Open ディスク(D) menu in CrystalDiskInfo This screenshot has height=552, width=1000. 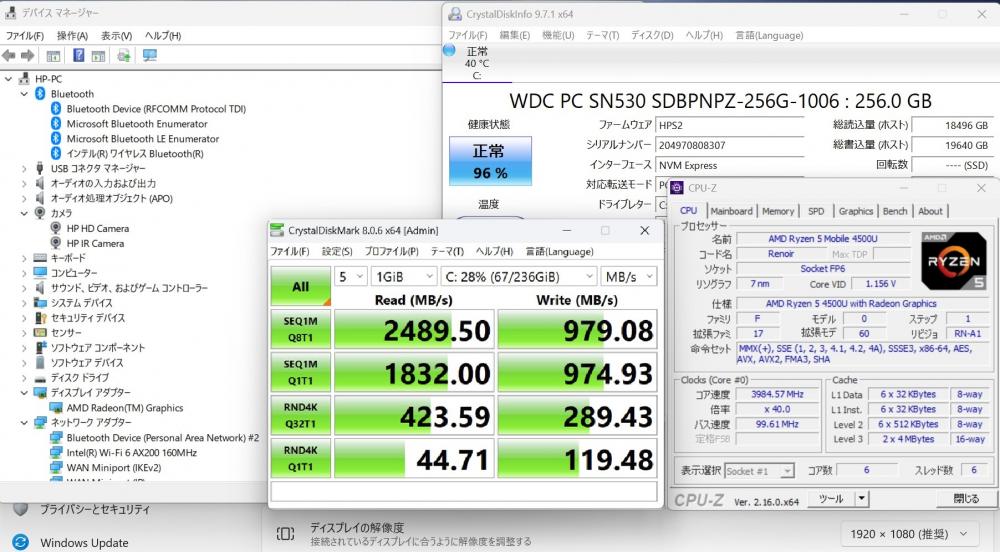pos(652,35)
